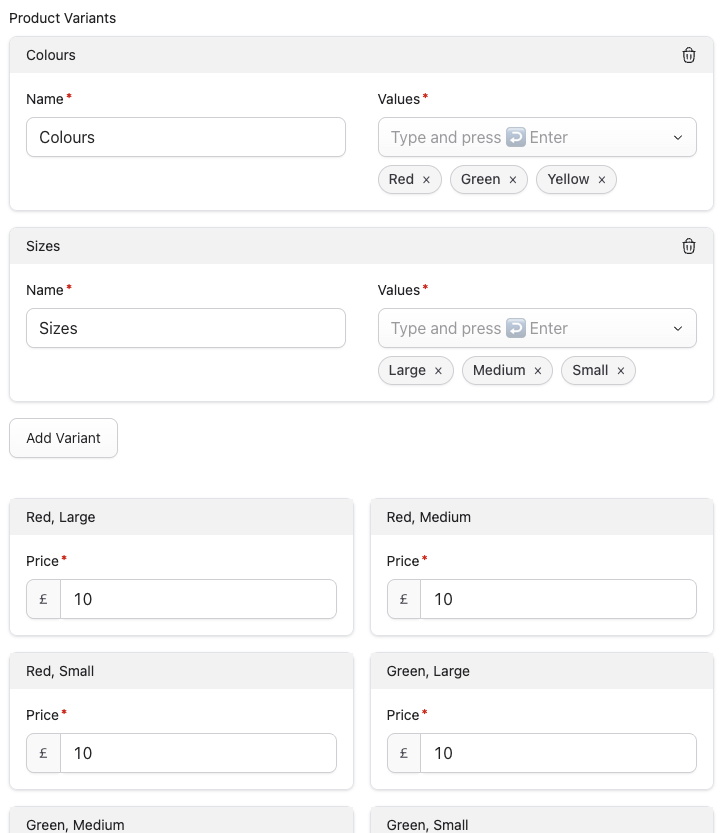Click the Yellow tag label
The height and width of the screenshot is (833, 725).
click(568, 179)
